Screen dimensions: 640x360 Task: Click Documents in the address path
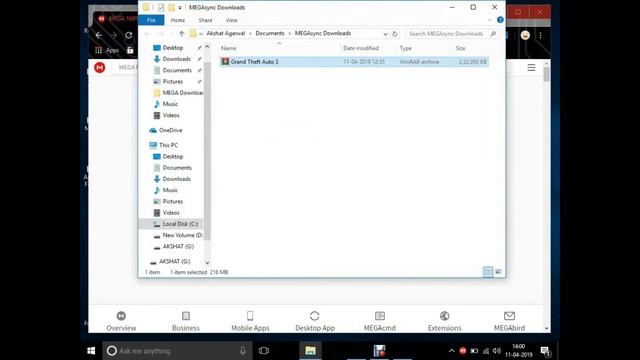point(270,33)
